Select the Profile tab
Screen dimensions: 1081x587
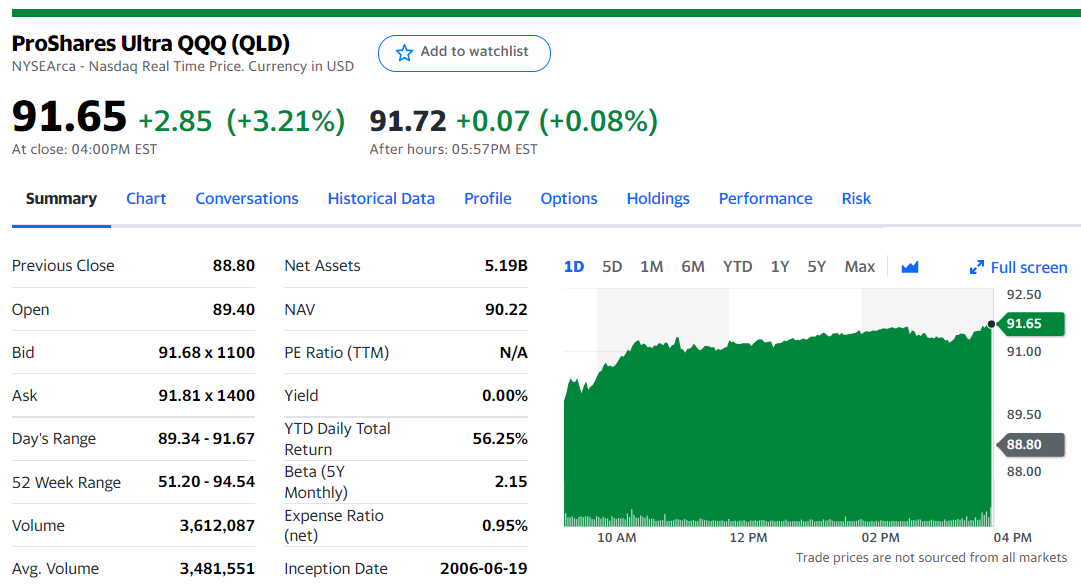coord(487,199)
